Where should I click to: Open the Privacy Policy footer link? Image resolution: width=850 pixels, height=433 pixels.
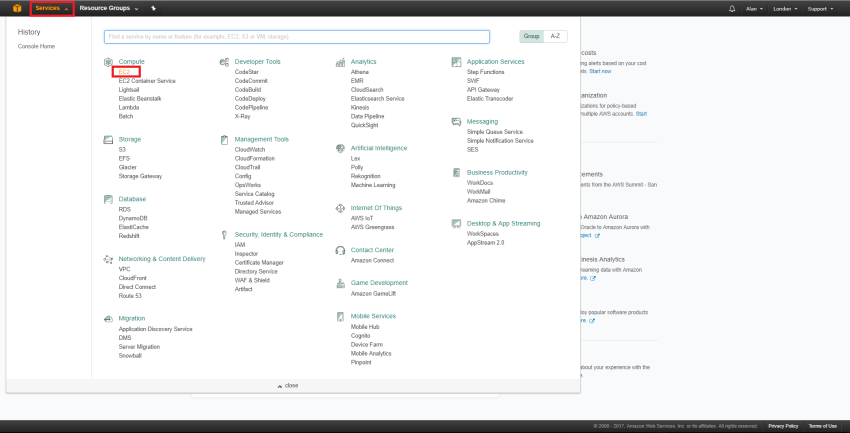point(783,426)
